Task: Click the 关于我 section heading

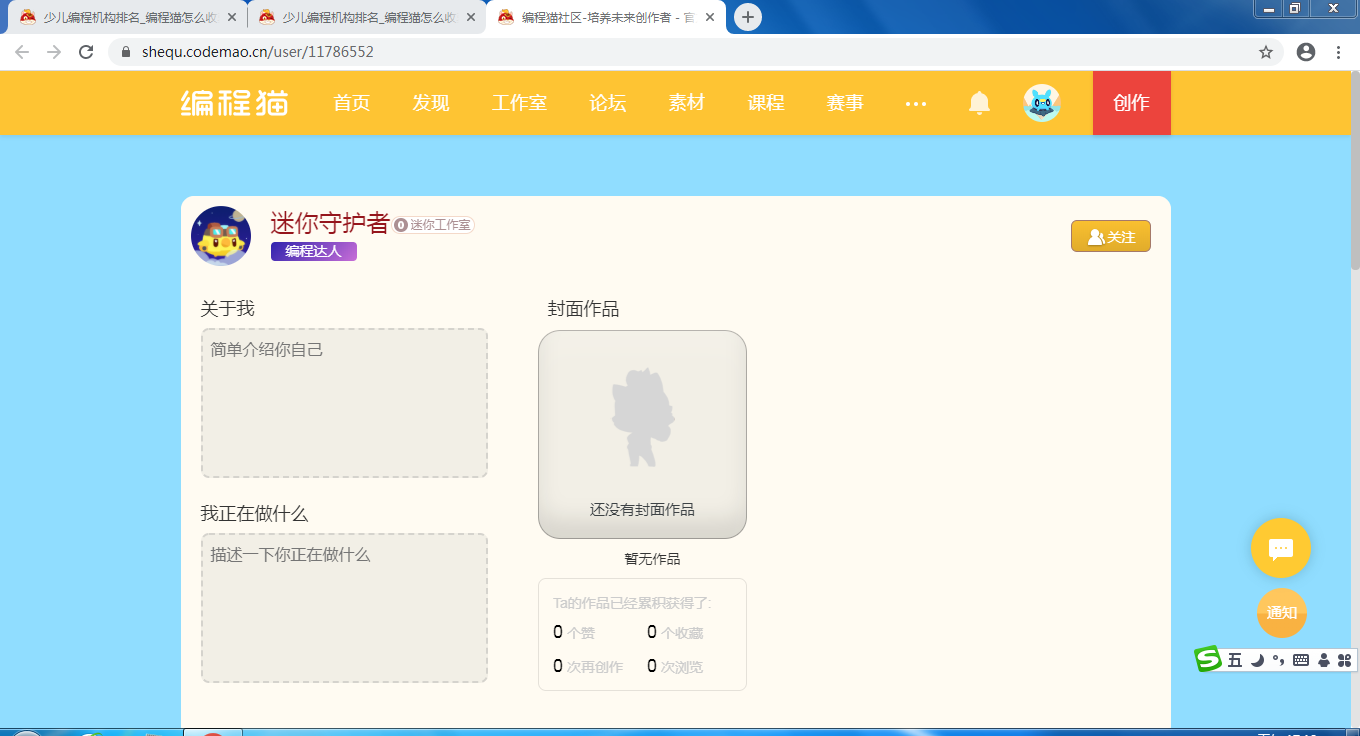Action: click(x=228, y=308)
